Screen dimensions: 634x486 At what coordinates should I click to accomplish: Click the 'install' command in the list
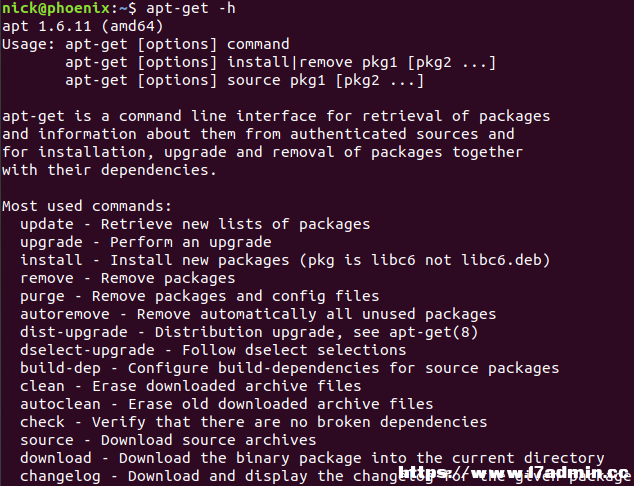point(51,260)
